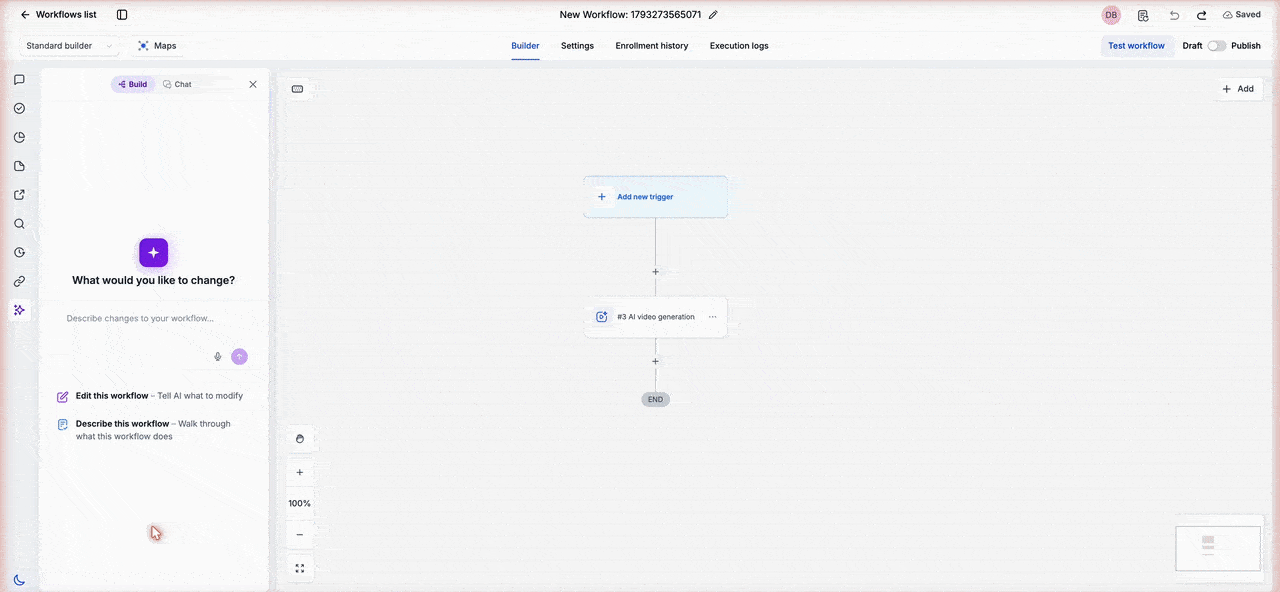Open the checkmark circle sidebar icon
This screenshot has height=592, width=1280.
click(19, 109)
